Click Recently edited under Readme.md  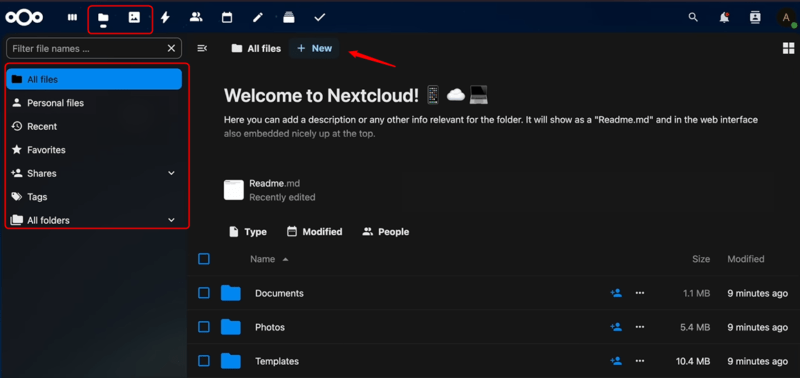click(x=282, y=197)
